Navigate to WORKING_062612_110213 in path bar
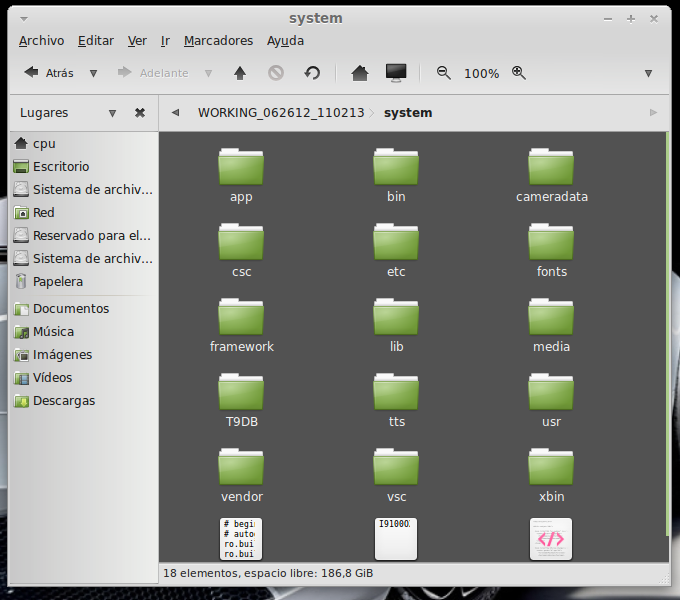The width and height of the screenshot is (680, 600). 281,113
